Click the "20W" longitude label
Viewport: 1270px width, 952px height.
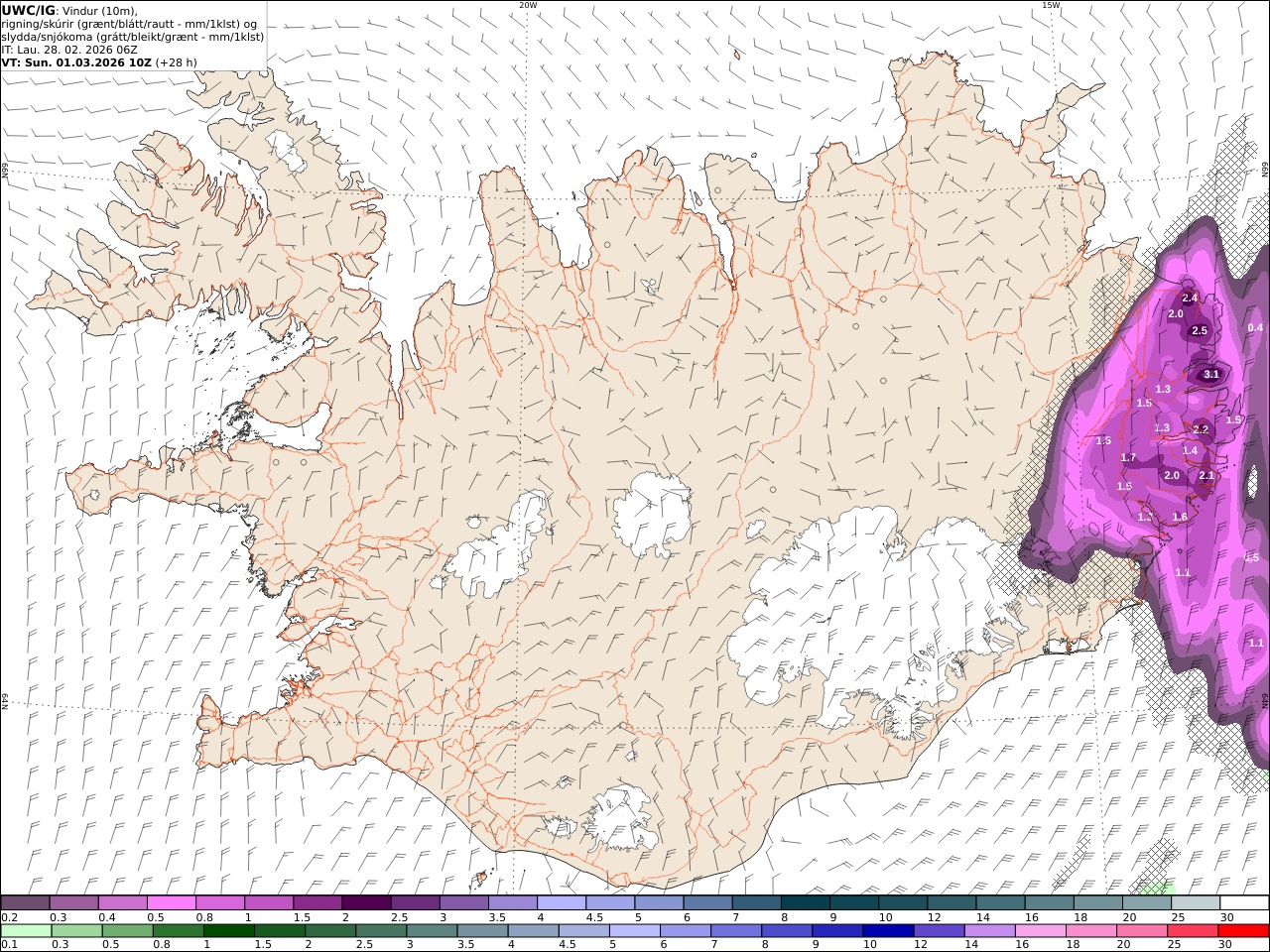coord(528,5)
